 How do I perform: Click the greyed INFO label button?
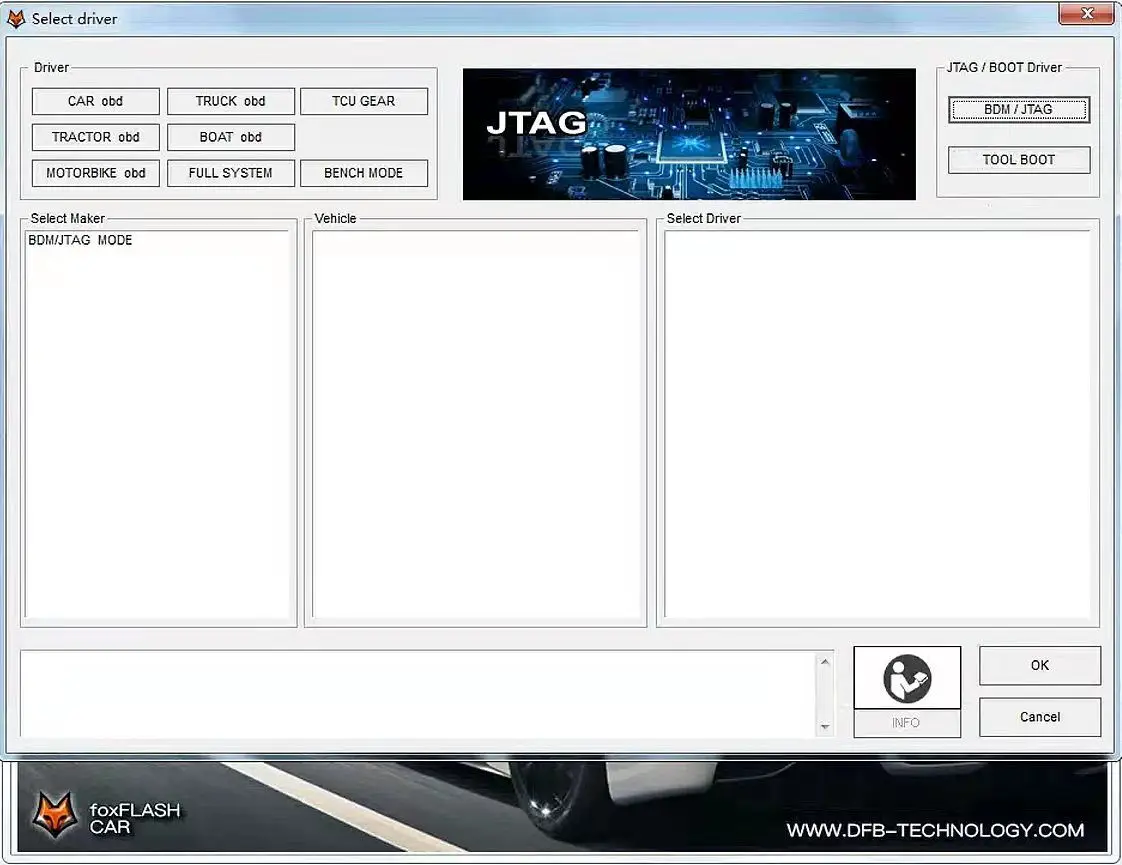907,723
